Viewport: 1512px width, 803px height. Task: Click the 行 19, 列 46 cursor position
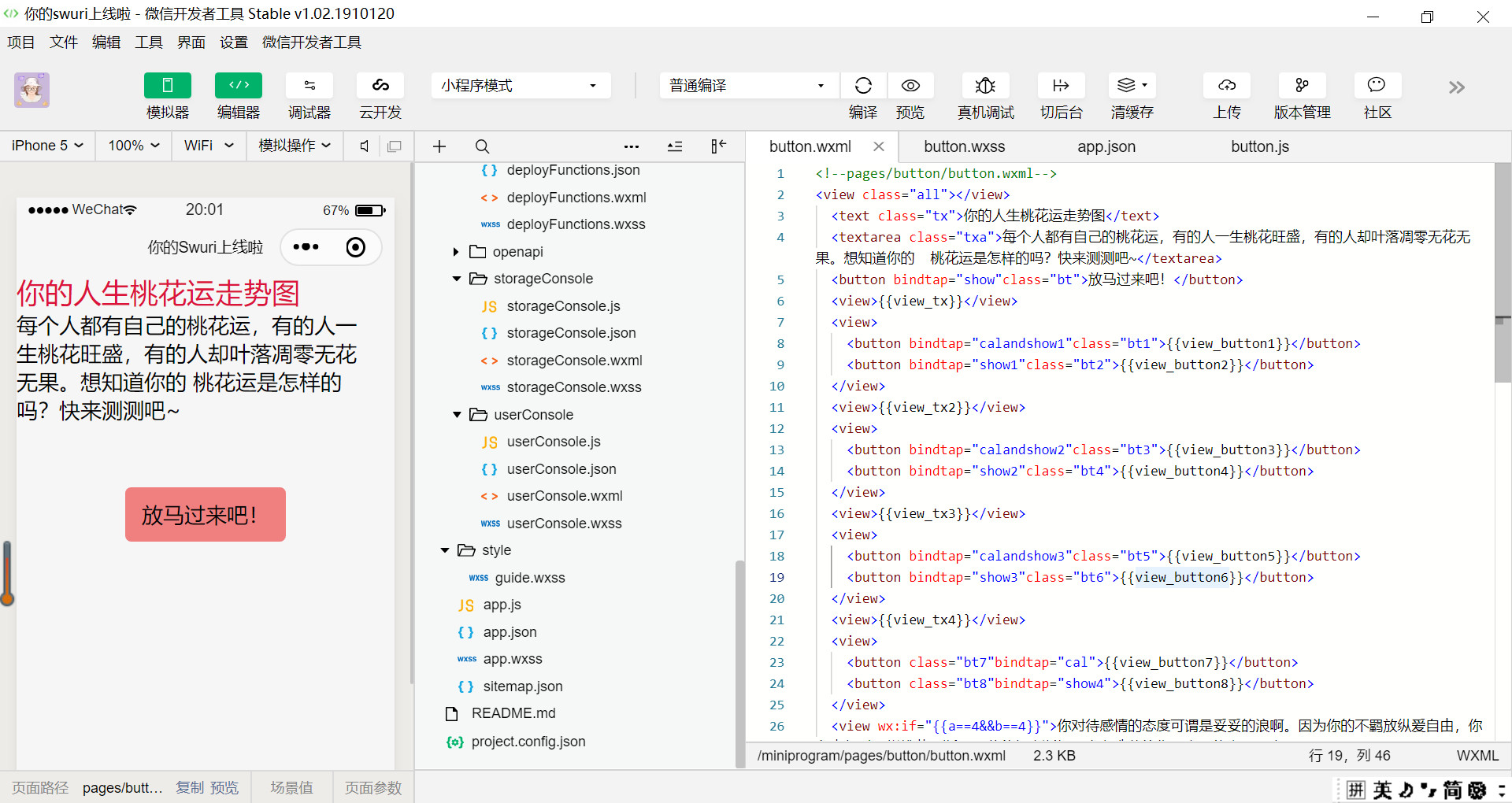[x=1350, y=756]
